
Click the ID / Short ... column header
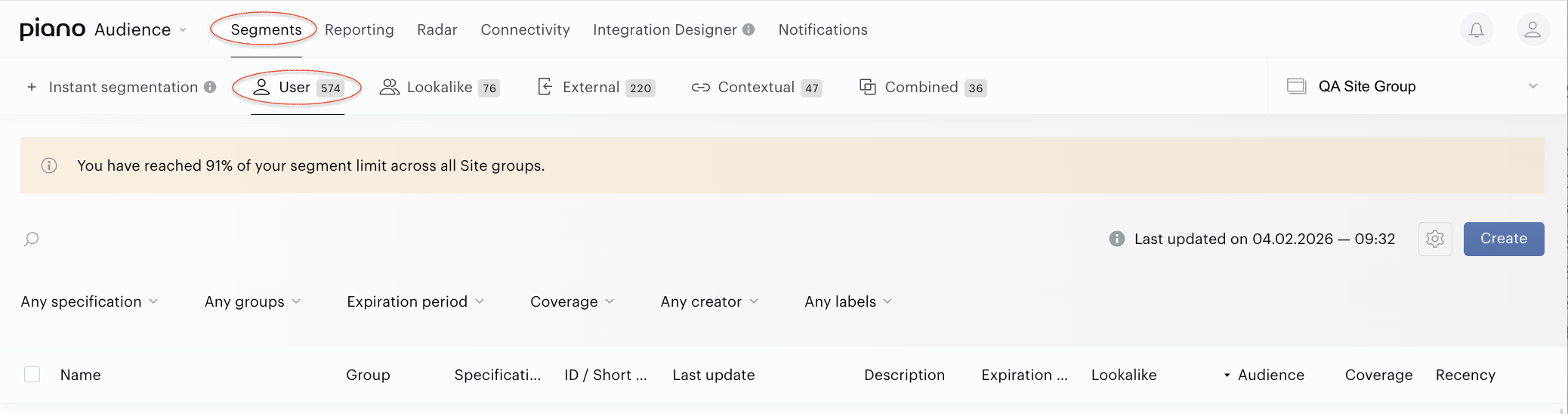(606, 375)
